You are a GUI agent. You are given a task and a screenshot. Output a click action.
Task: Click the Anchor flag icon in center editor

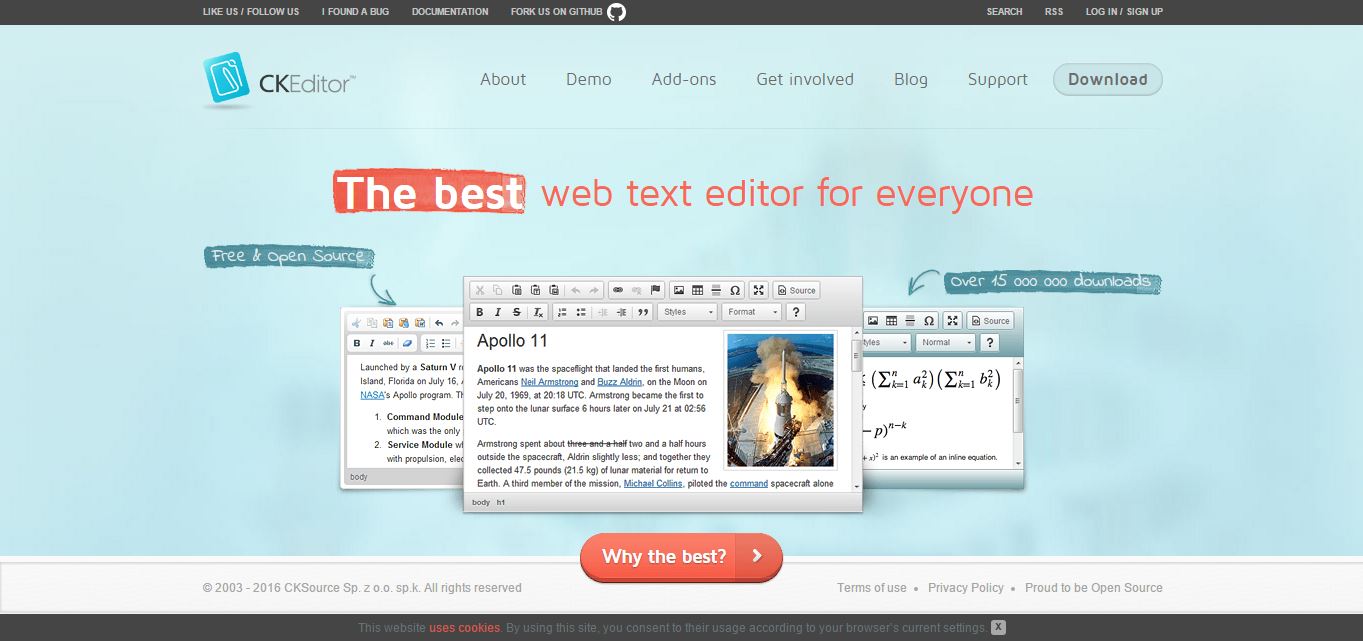(656, 290)
